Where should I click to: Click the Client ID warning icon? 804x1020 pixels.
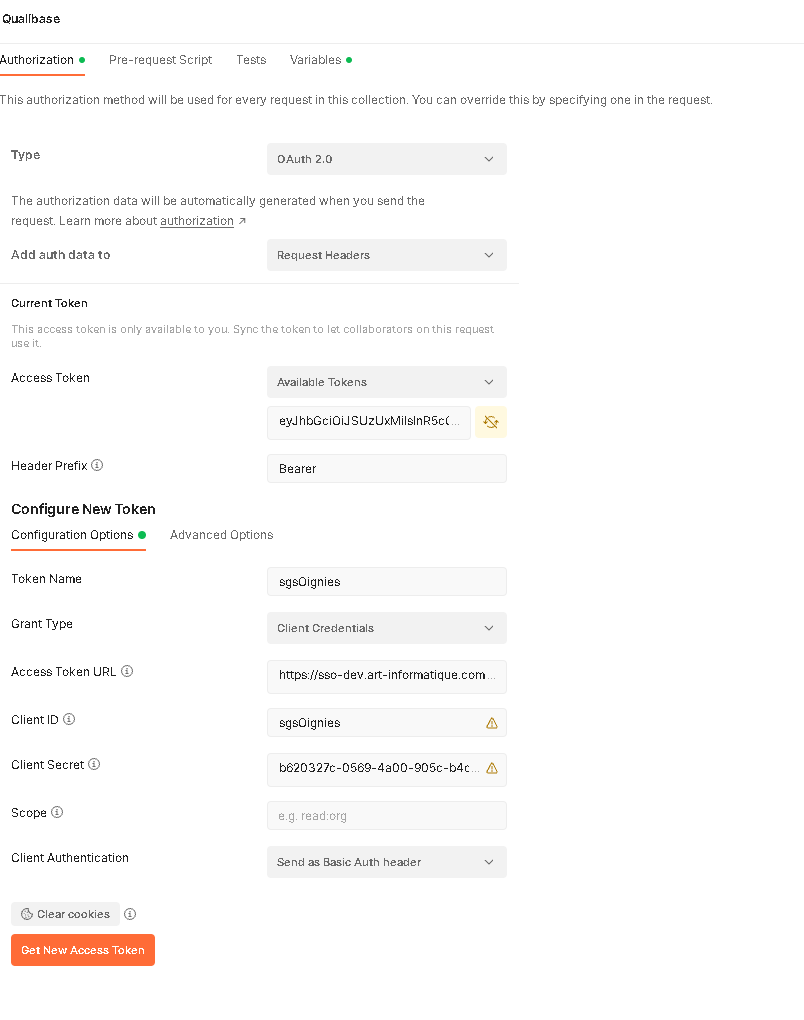(491, 723)
